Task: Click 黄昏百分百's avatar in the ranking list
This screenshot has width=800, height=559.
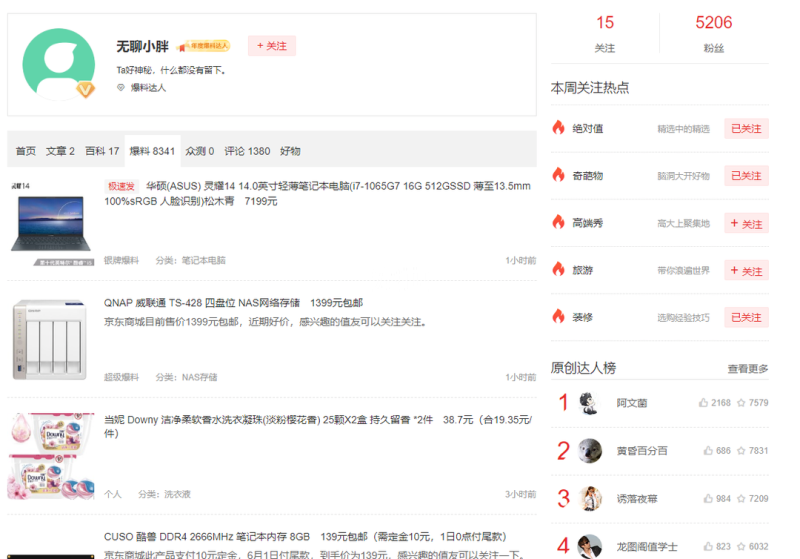Action: click(x=590, y=450)
